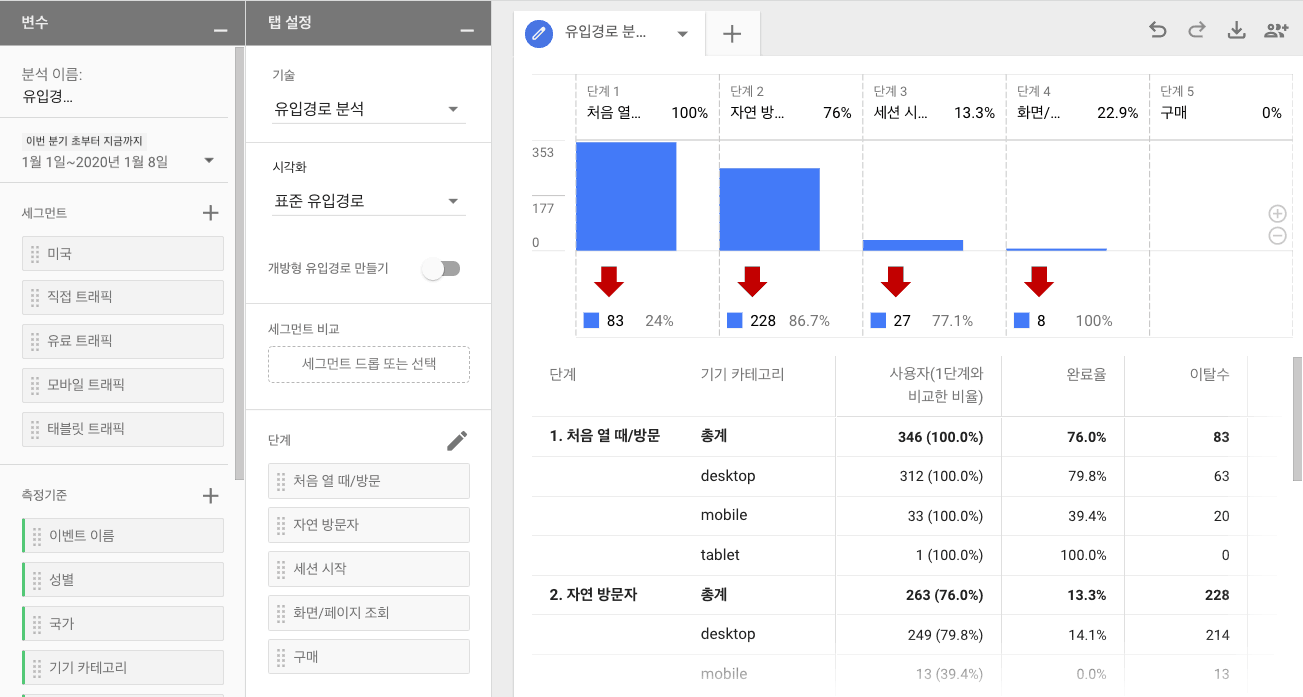The image size is (1303, 697).
Task: Edit funnel steps with the pencil icon
Action: click(457, 441)
